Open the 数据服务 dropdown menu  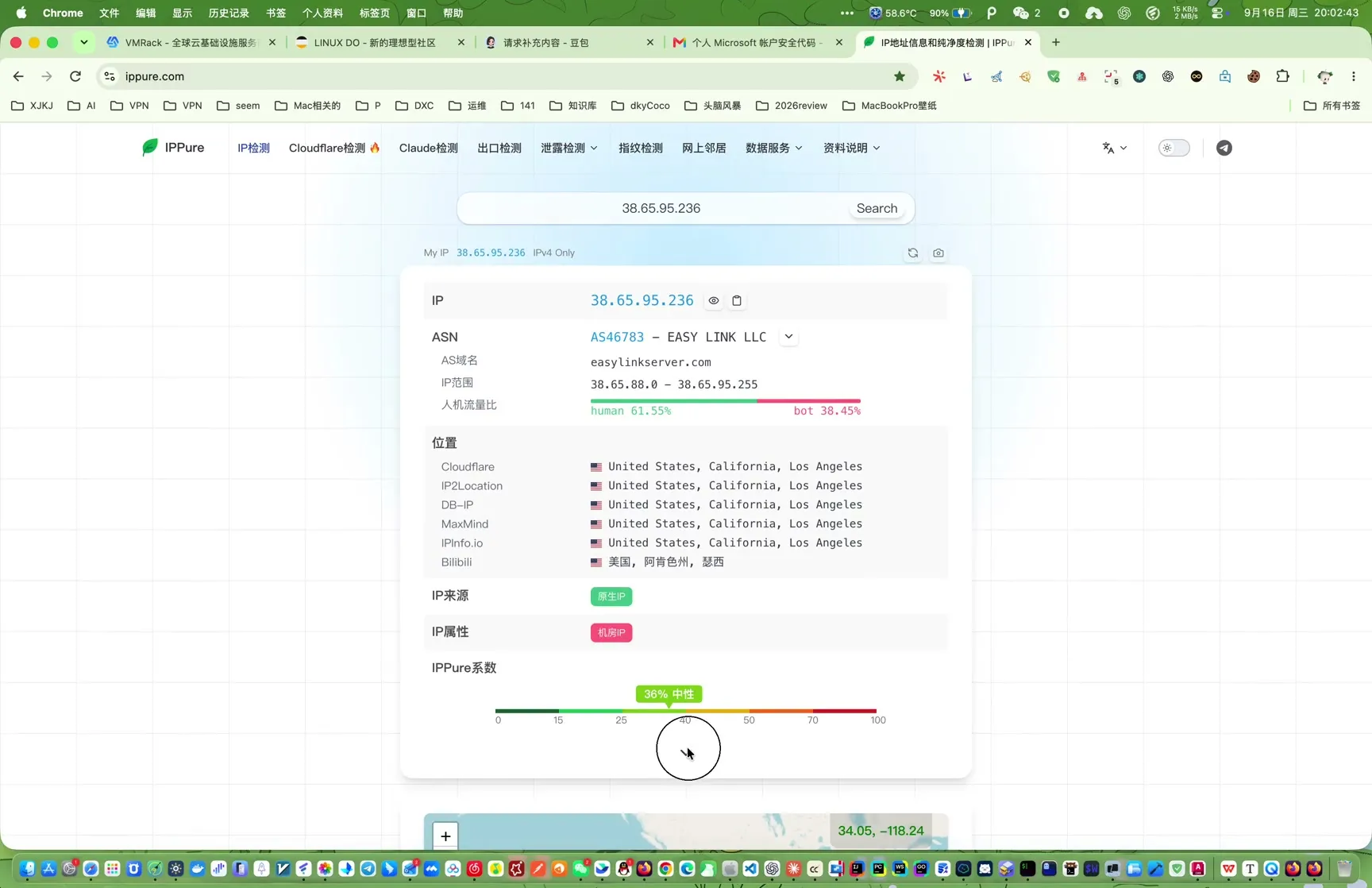[774, 148]
